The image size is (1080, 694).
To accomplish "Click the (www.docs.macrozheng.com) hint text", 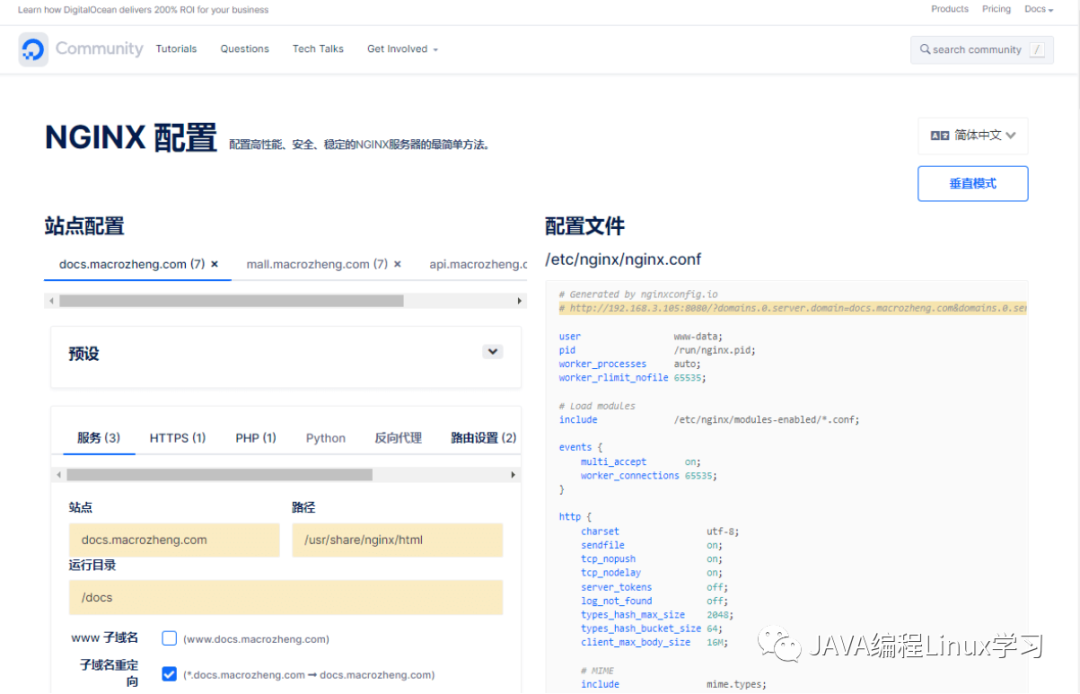I will [256, 639].
